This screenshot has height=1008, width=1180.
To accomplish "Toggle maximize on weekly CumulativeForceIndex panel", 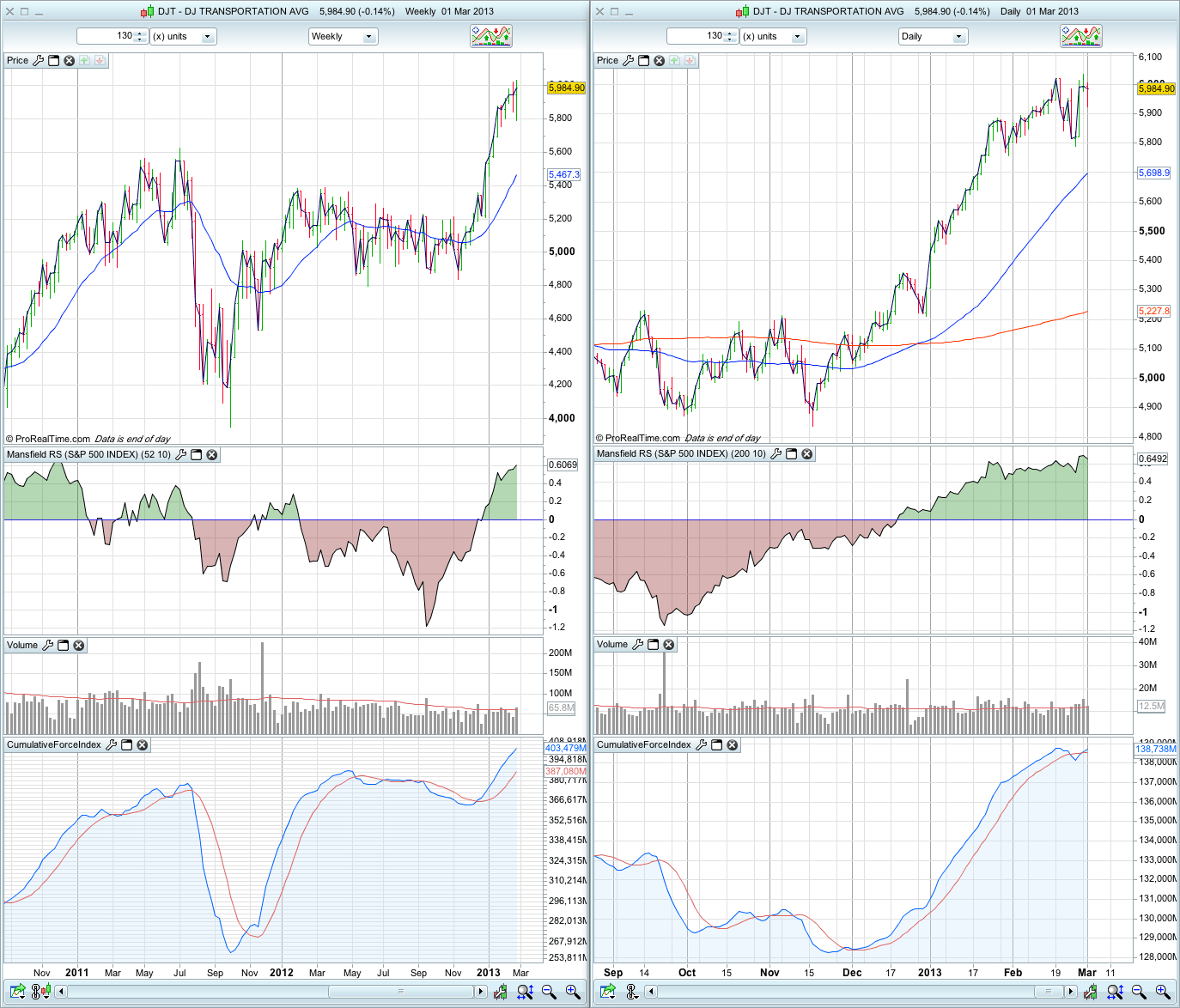I will [x=126, y=745].
